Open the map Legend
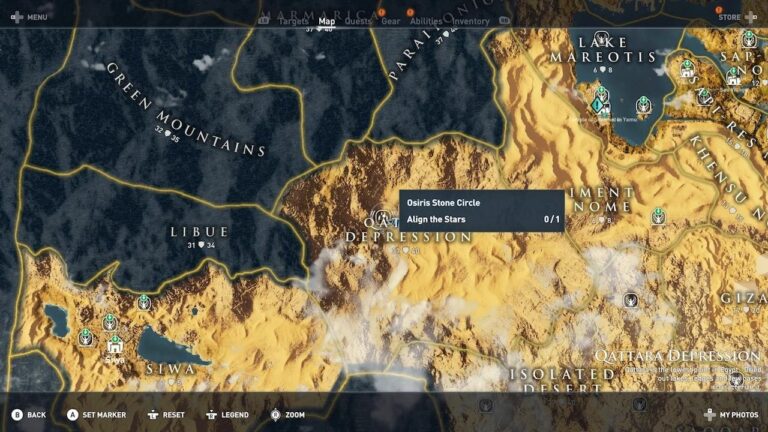Viewport: 768px width, 432px height. click(227, 415)
